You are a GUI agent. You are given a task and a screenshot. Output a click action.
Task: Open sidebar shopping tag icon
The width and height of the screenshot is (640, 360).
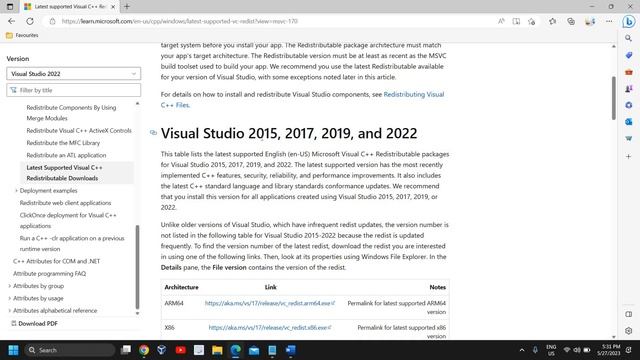coord(629,55)
